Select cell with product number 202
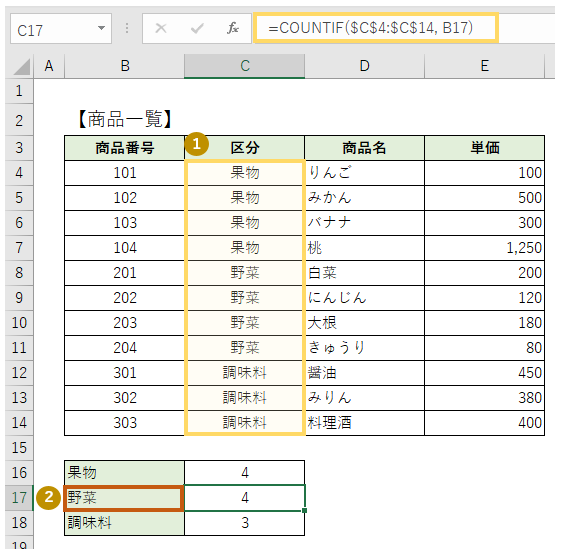 (x=125, y=298)
